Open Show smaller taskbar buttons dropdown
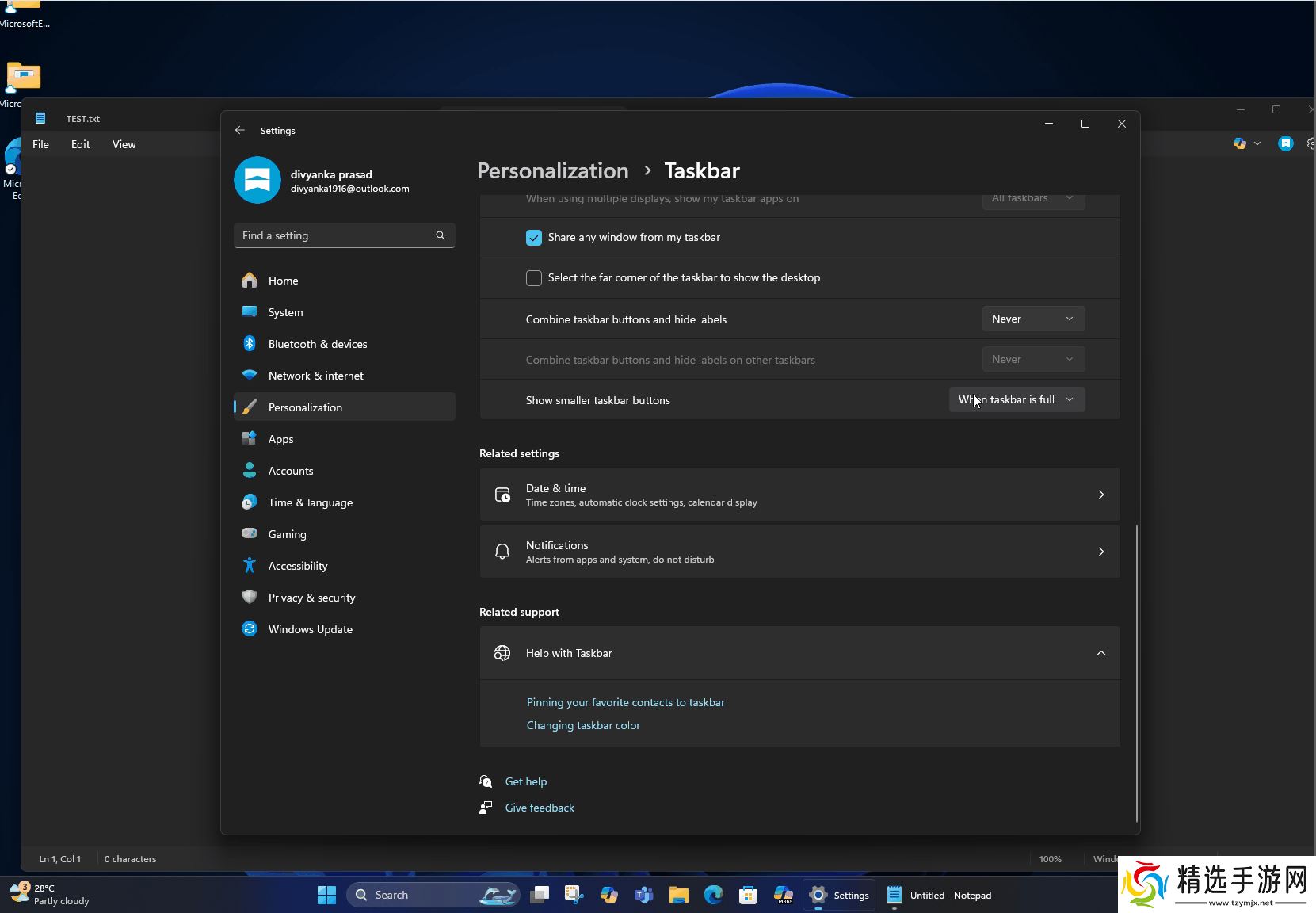1316x913 pixels. click(1017, 399)
